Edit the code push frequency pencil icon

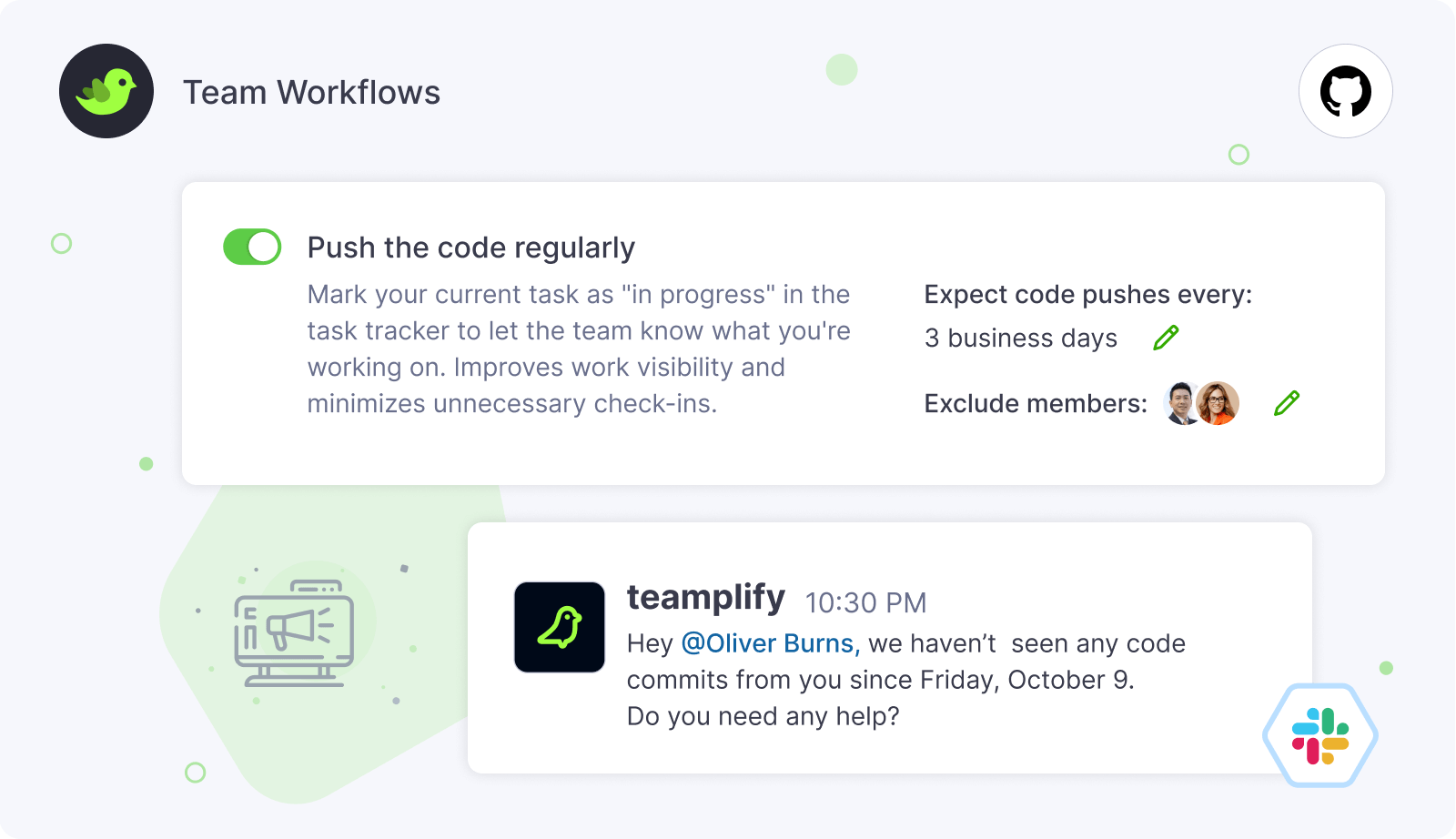tap(1166, 338)
